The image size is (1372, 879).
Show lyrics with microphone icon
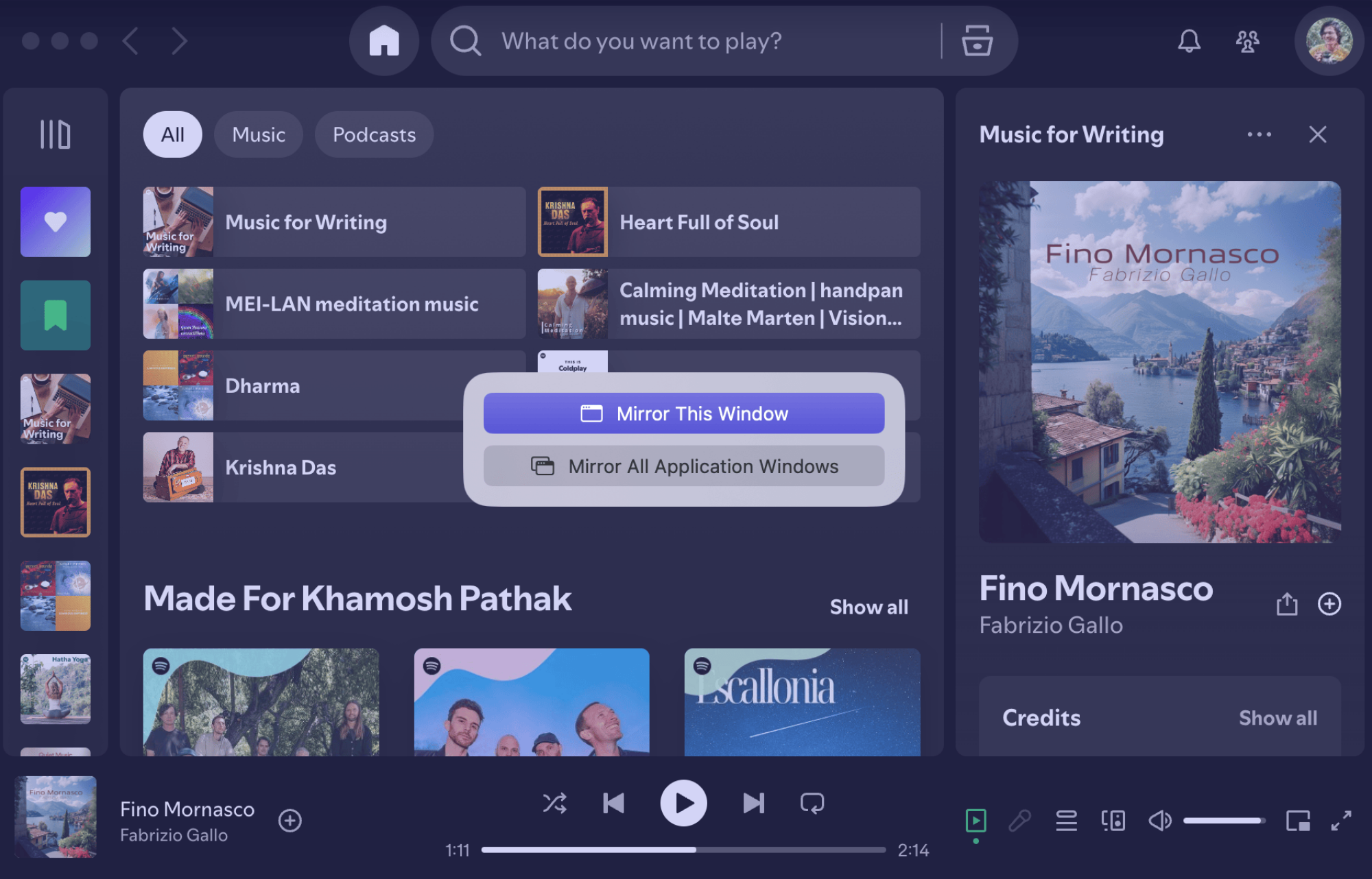[x=1020, y=821]
